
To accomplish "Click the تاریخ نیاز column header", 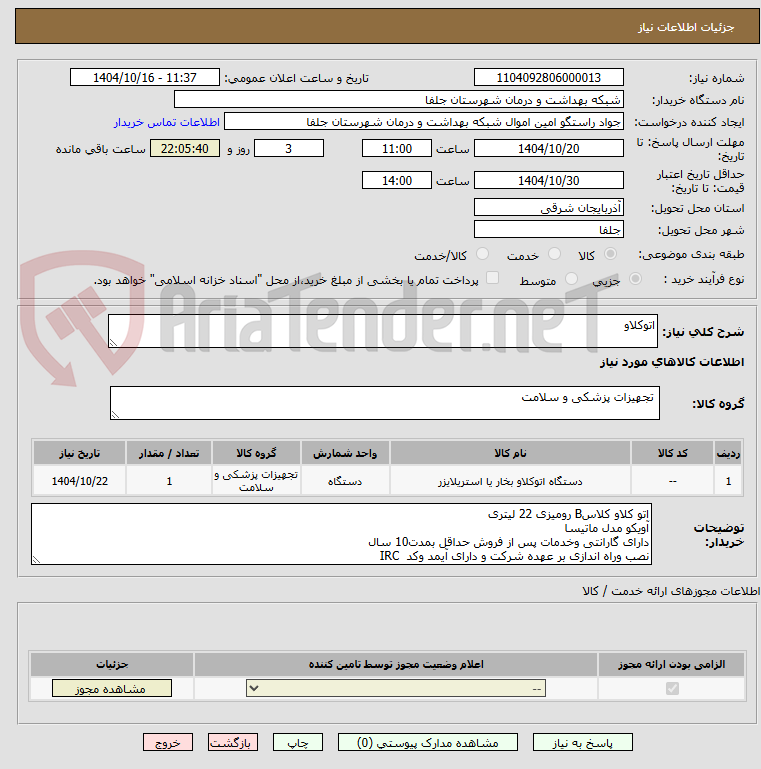I will 79,453.
